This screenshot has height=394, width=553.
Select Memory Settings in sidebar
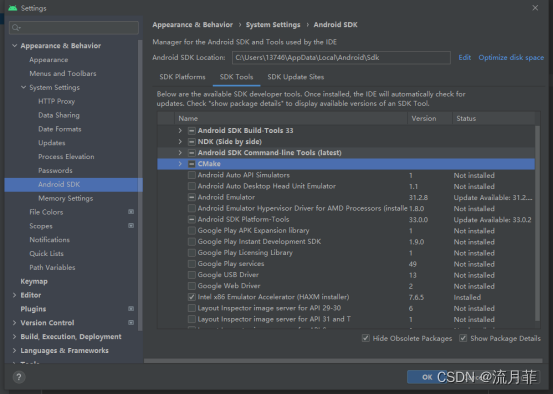click(x=66, y=198)
